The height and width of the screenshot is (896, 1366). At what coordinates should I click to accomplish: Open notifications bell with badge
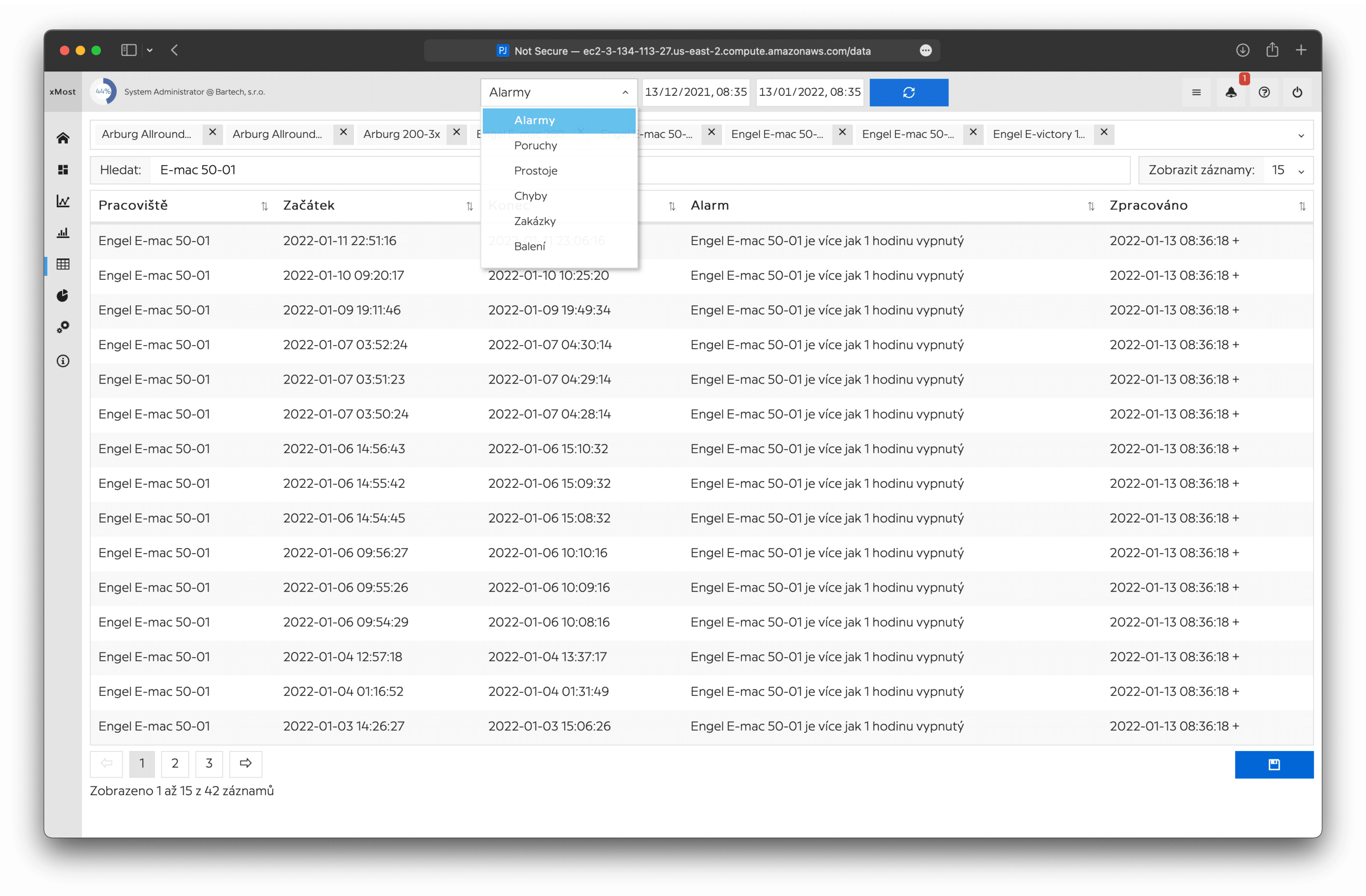click(x=1231, y=92)
